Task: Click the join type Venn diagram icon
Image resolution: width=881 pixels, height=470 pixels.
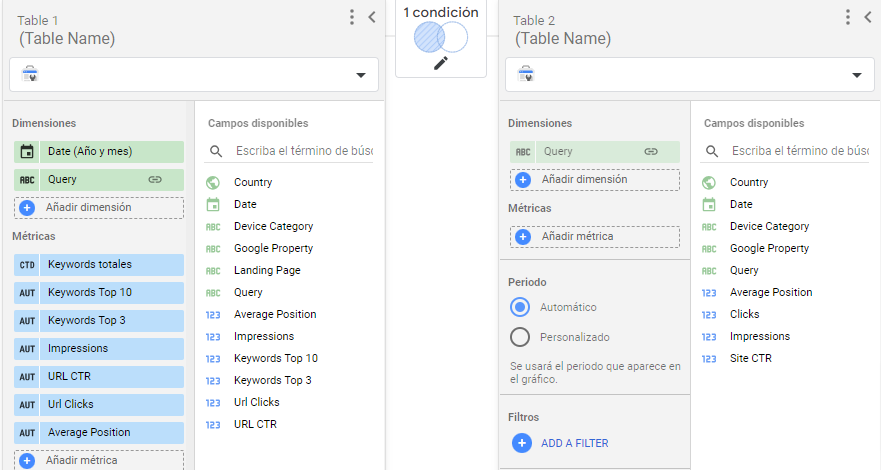Action: [441, 37]
